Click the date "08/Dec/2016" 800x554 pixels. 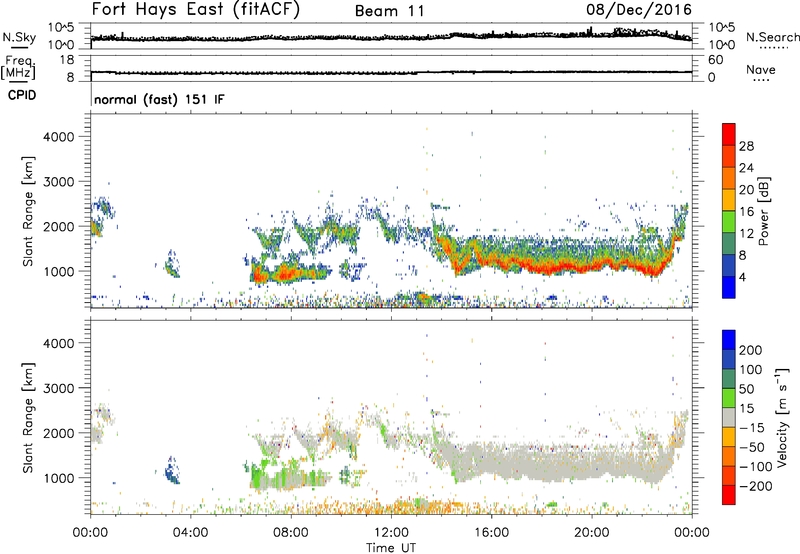tap(639, 10)
